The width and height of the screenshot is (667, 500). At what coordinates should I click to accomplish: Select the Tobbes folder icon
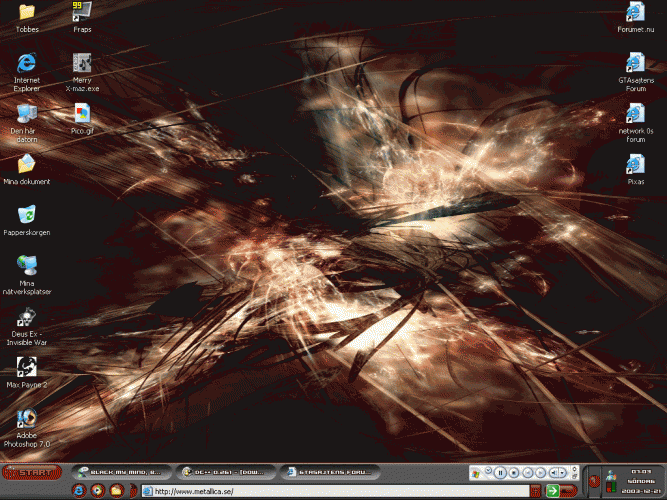(27, 12)
